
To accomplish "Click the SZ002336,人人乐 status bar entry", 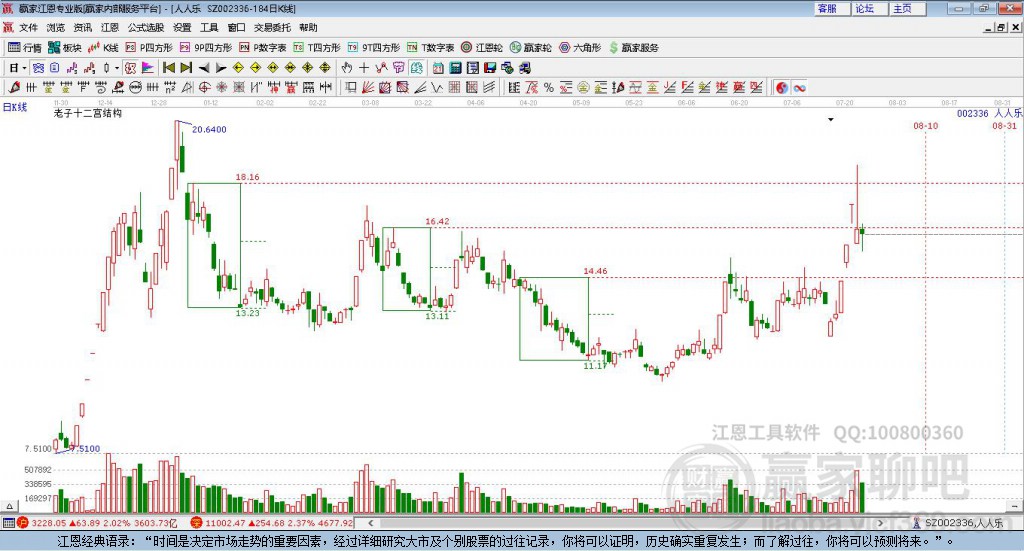I will tap(959, 523).
